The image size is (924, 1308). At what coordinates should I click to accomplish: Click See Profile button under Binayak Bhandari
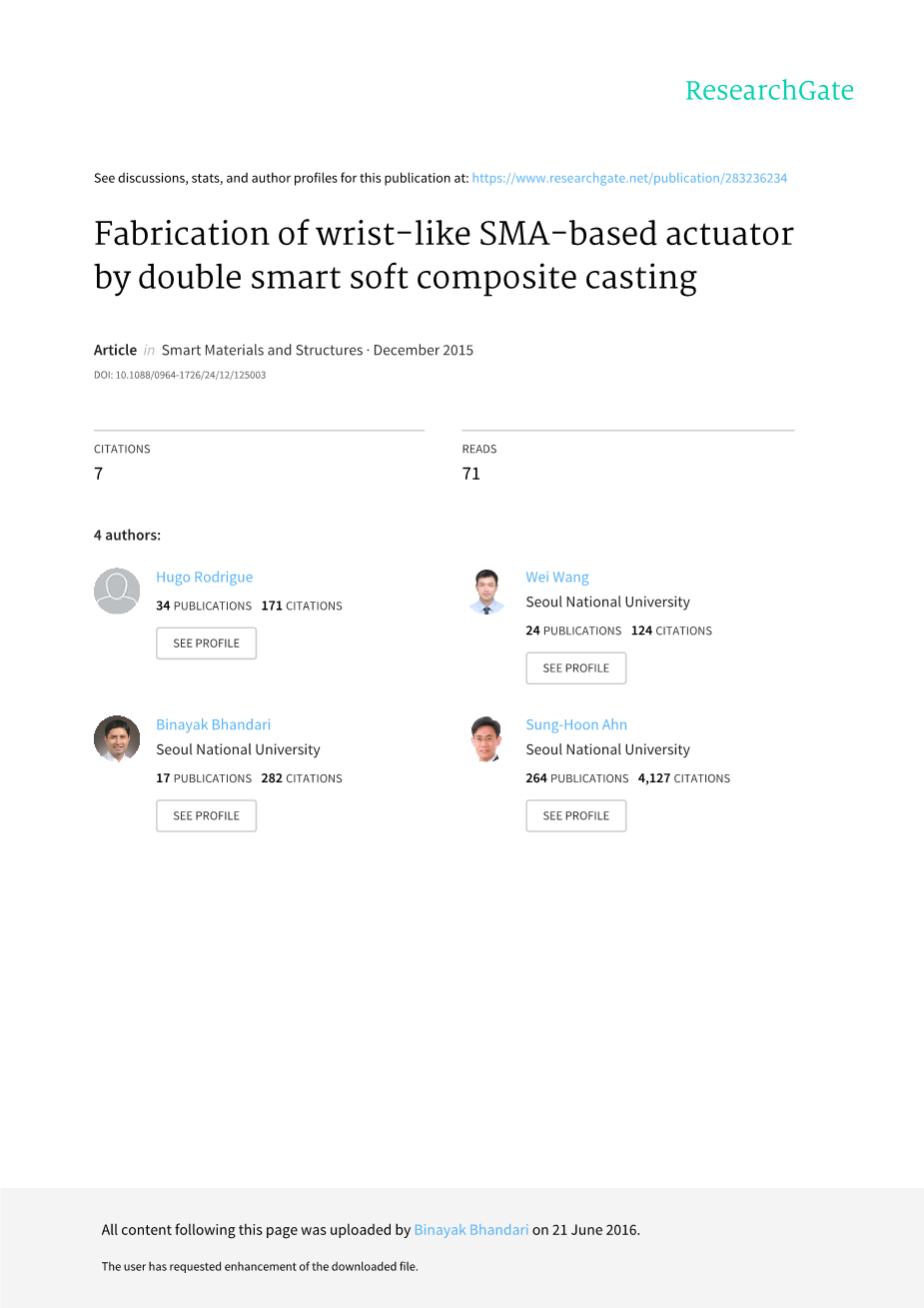point(206,816)
